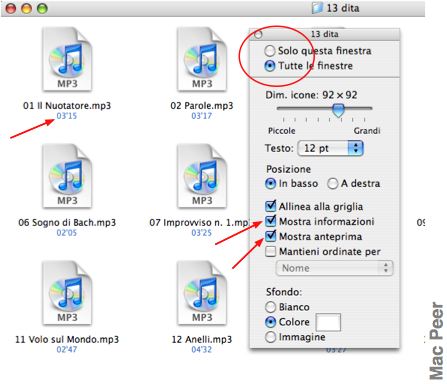Click the 'Piccole' label below the slider
The image size is (447, 384).
click(x=282, y=131)
